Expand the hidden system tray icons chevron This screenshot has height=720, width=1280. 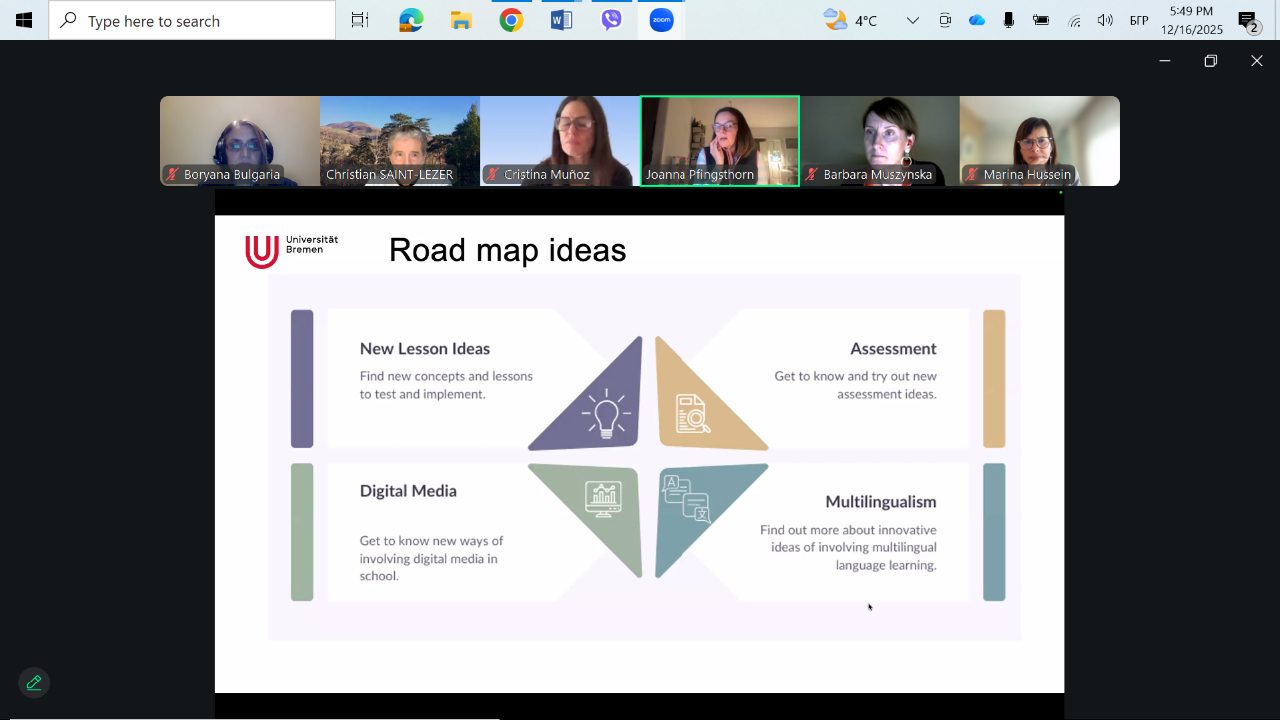click(x=912, y=20)
